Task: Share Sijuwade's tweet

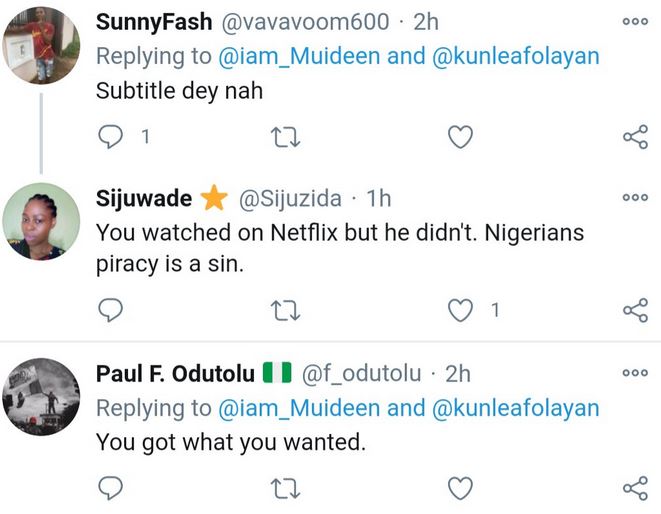Action: click(635, 311)
